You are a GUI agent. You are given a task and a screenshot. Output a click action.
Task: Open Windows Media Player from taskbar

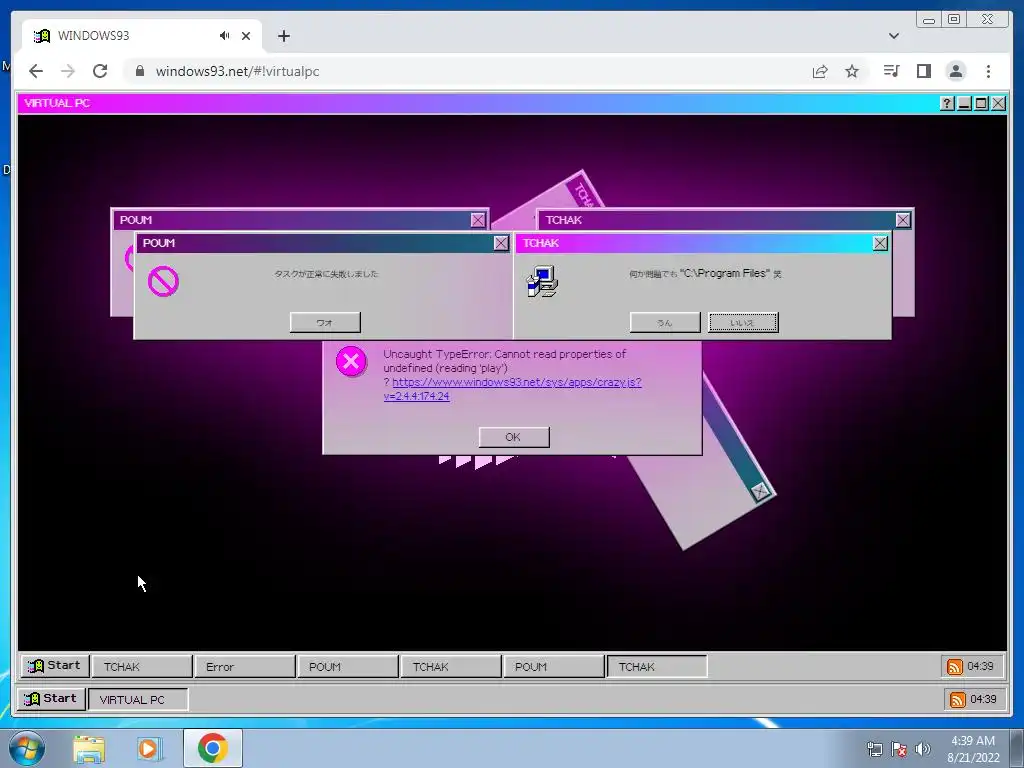point(149,748)
